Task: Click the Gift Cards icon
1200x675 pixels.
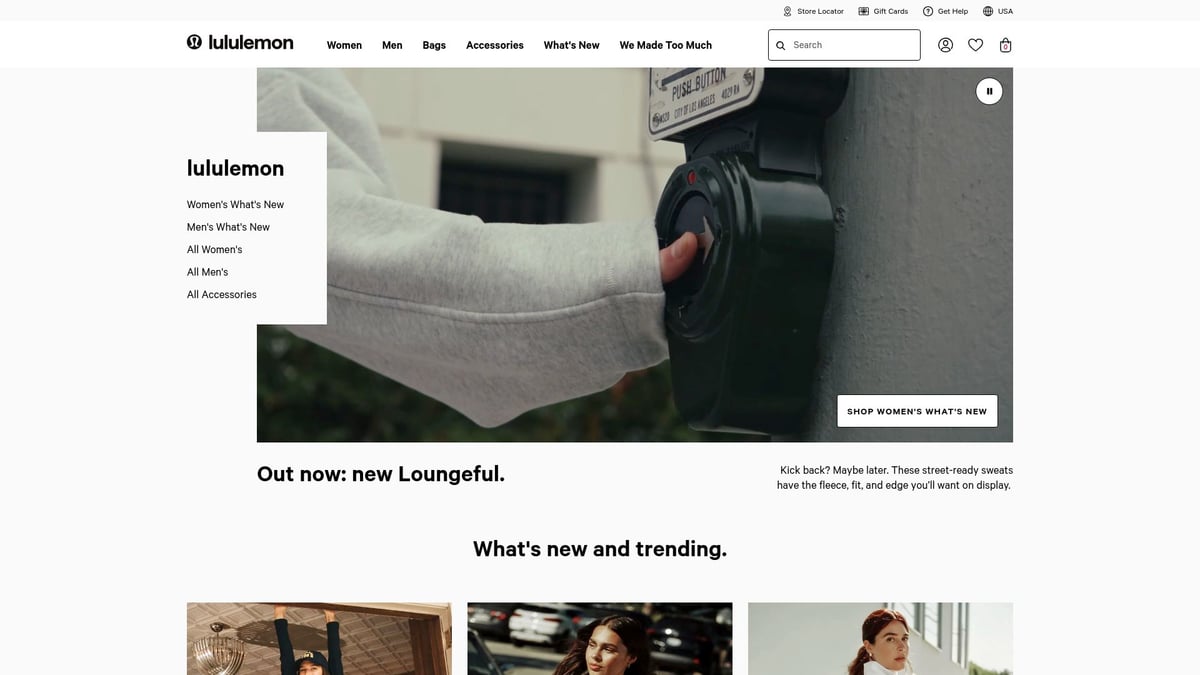Action: coord(864,11)
